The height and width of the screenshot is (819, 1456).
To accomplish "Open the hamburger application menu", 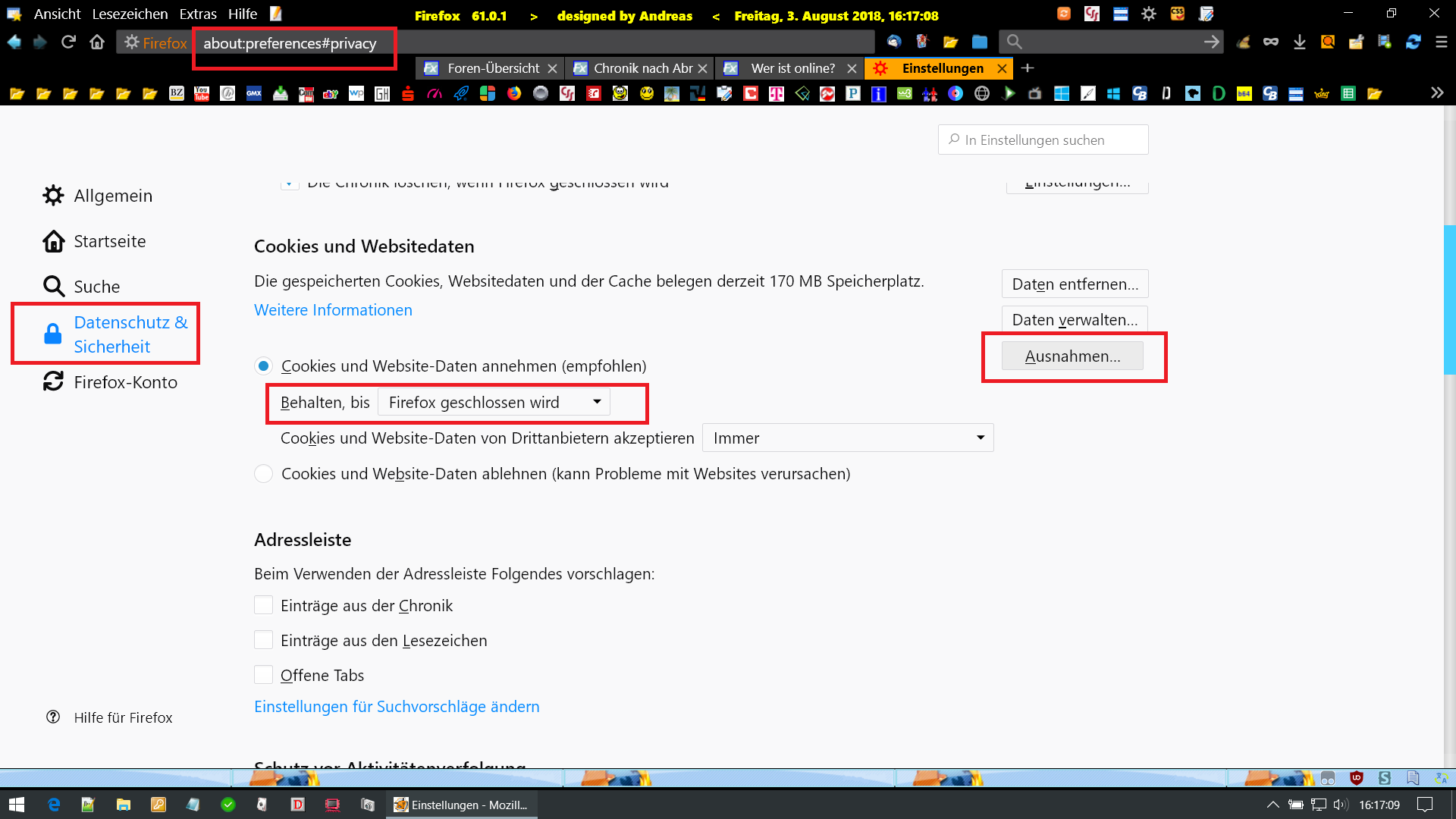I will click(1441, 42).
